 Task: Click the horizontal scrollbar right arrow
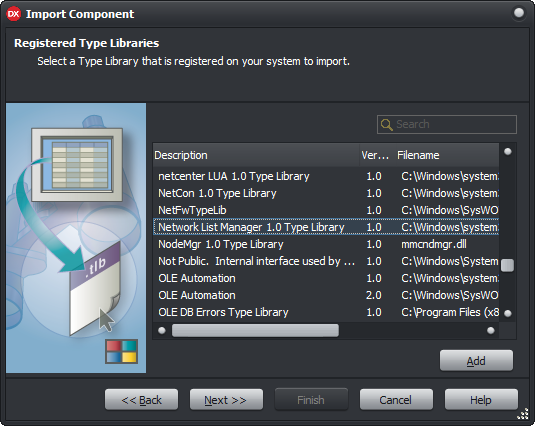(491, 330)
